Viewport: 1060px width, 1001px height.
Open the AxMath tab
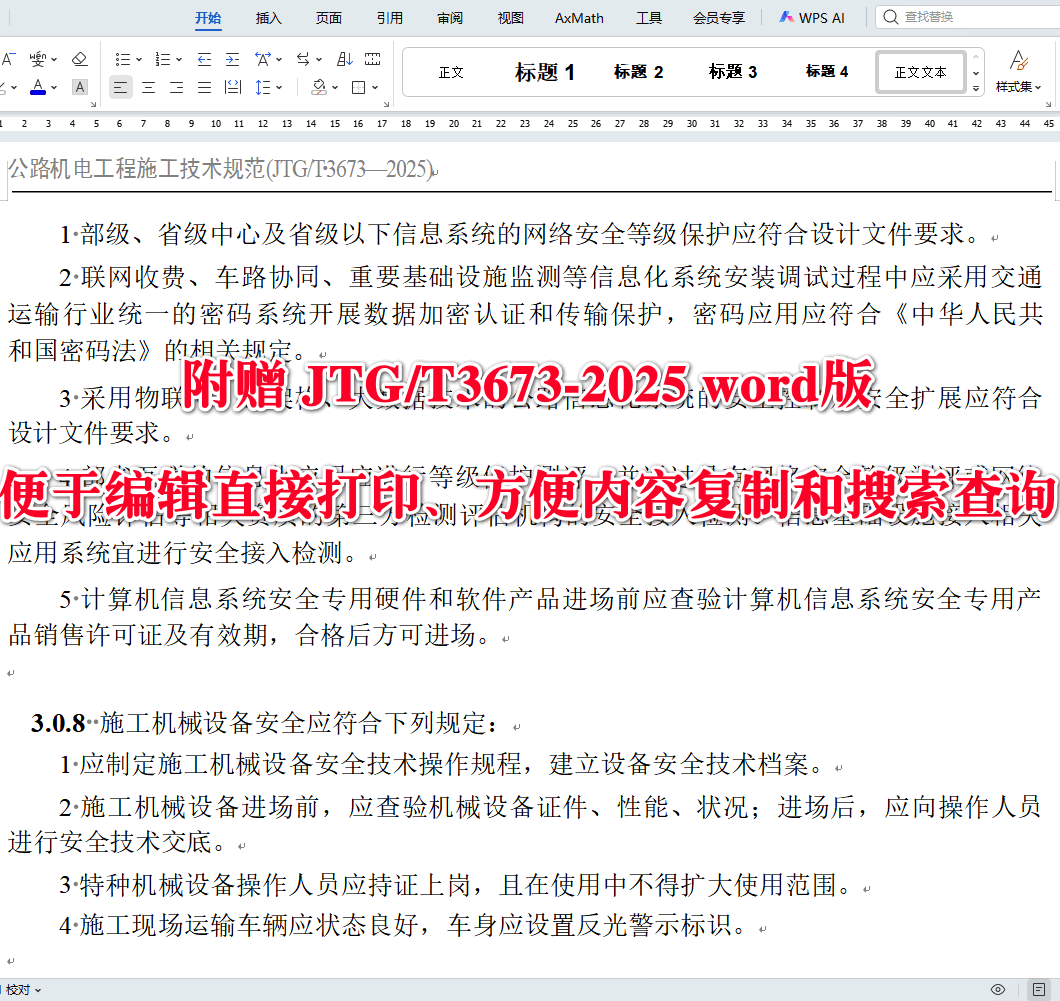pyautogui.click(x=578, y=17)
